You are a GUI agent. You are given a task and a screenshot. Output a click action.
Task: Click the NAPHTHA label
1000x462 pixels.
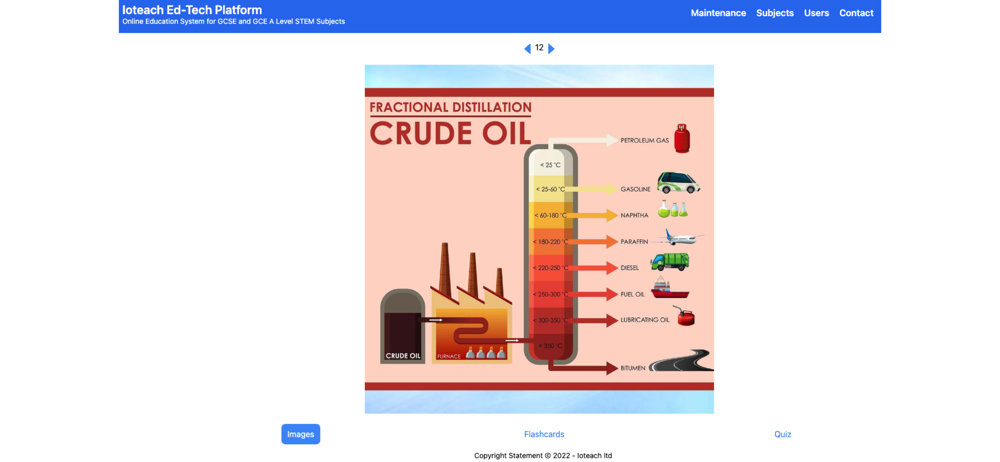coord(635,216)
